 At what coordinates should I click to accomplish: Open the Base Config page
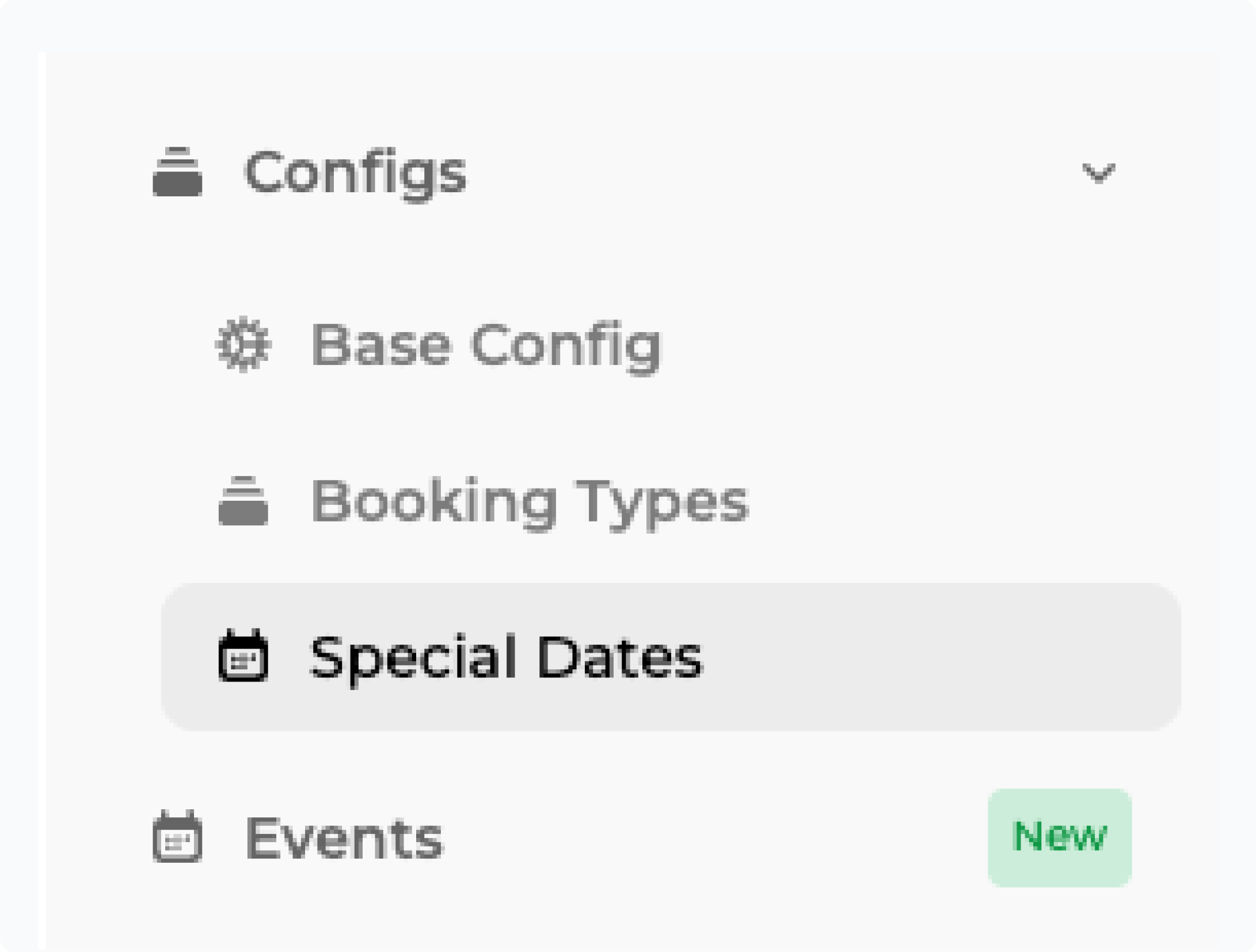point(486,345)
